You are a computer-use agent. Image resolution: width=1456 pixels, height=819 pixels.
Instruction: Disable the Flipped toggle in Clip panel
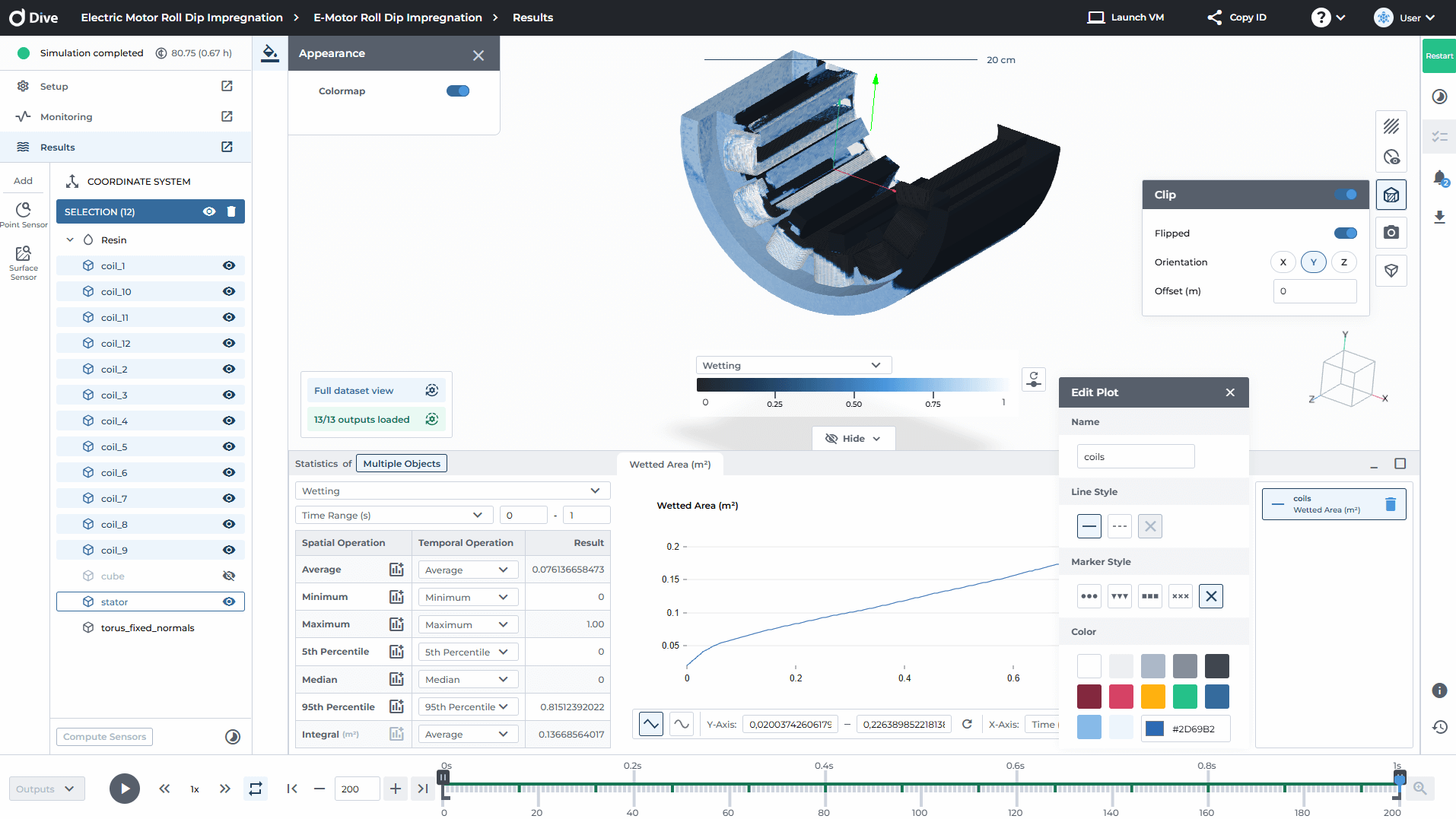coord(1345,233)
